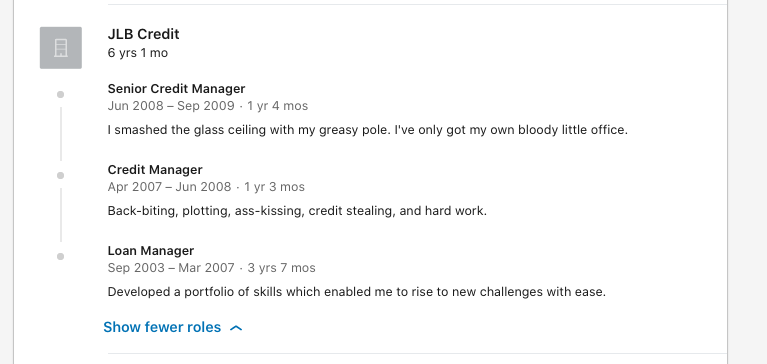This screenshot has height=364, width=767.
Task: Click the timeline dot beside Loan Manager
Action: (61, 256)
